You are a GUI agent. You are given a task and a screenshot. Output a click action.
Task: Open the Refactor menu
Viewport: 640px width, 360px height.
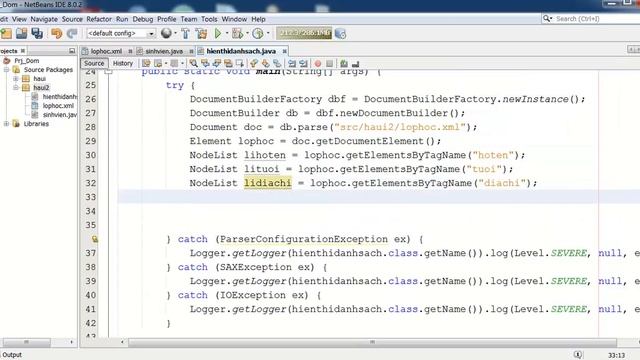tap(99, 19)
